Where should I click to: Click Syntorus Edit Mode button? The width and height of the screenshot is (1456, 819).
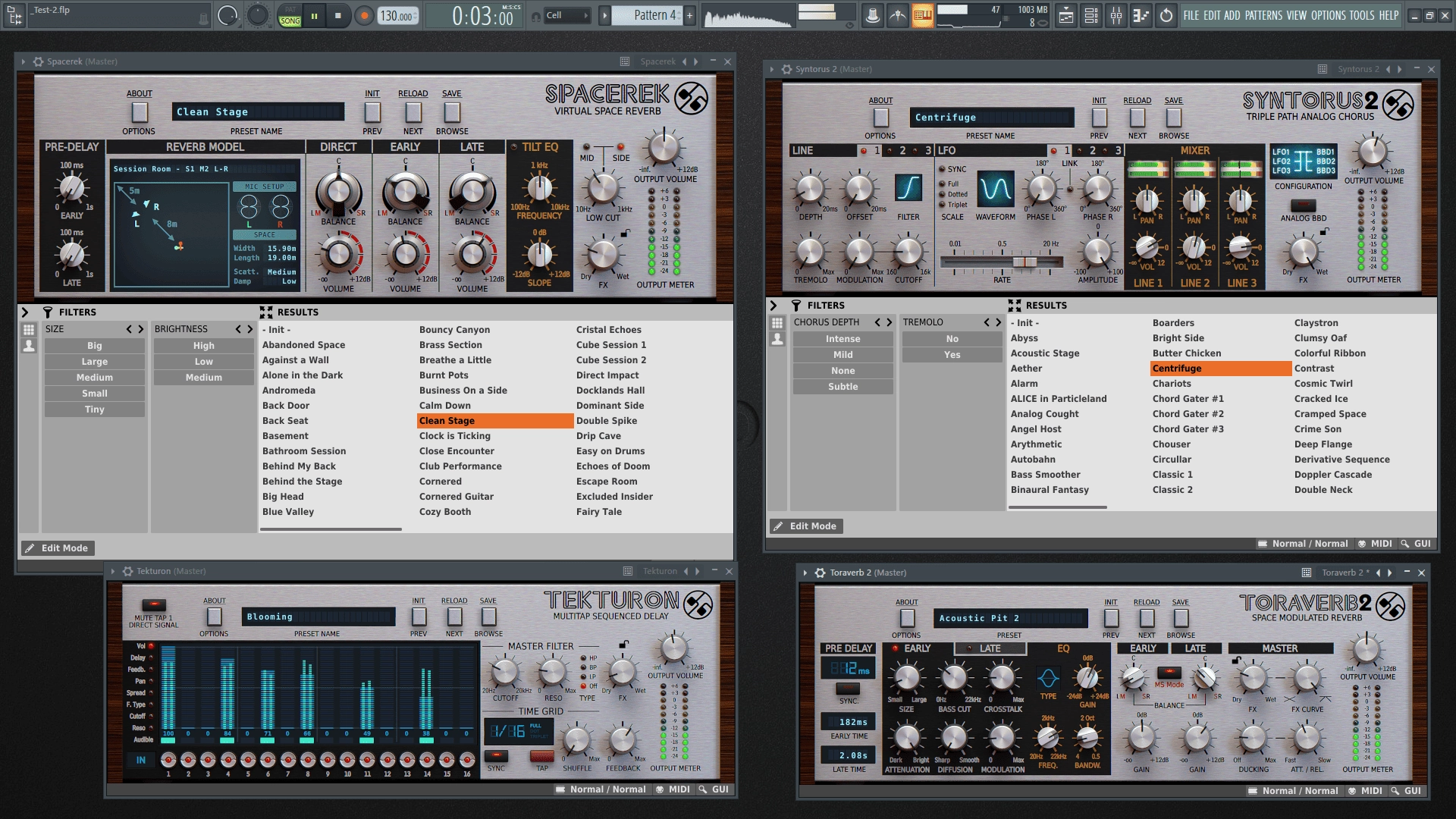point(805,526)
